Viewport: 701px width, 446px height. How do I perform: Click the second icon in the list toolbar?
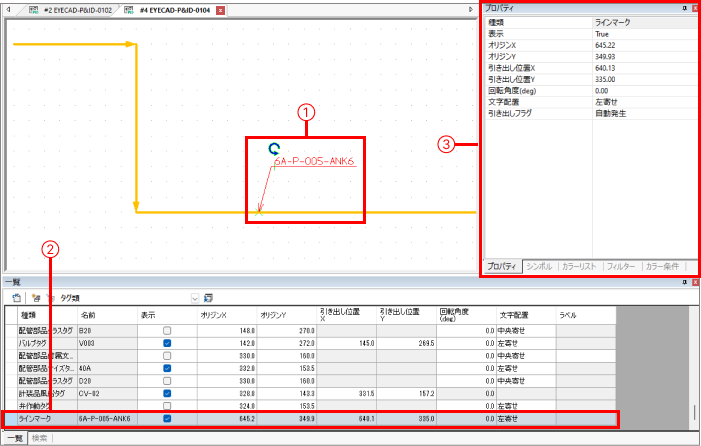coord(37,297)
